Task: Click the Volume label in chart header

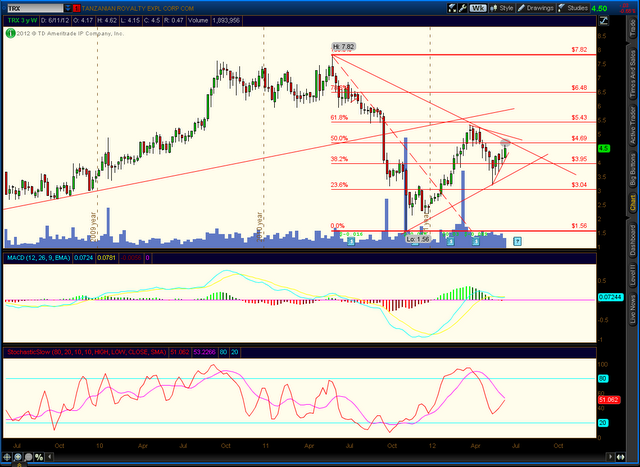Action: (198, 20)
